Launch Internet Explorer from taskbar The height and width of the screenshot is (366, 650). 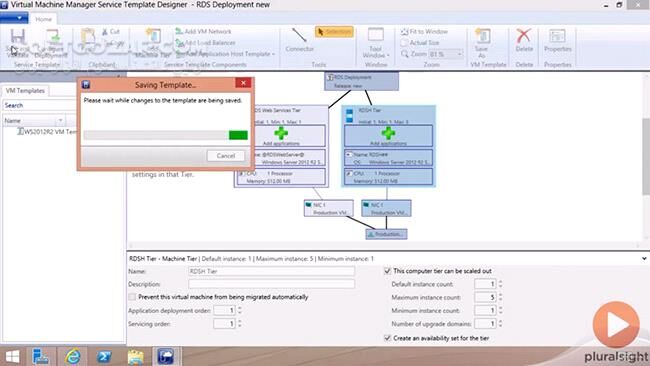pos(73,356)
